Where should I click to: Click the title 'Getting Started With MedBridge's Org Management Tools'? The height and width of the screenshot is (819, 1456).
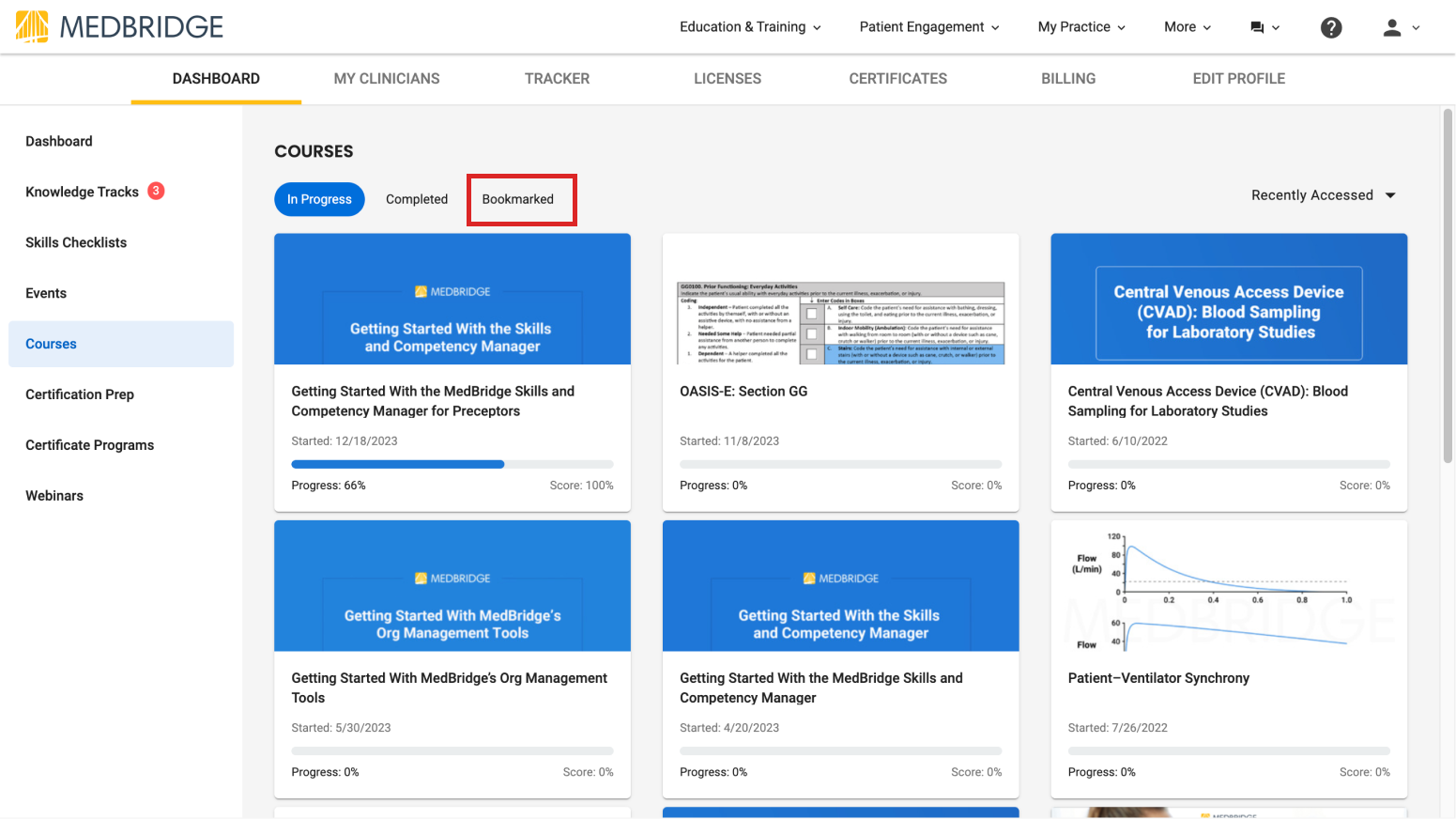pos(450,688)
